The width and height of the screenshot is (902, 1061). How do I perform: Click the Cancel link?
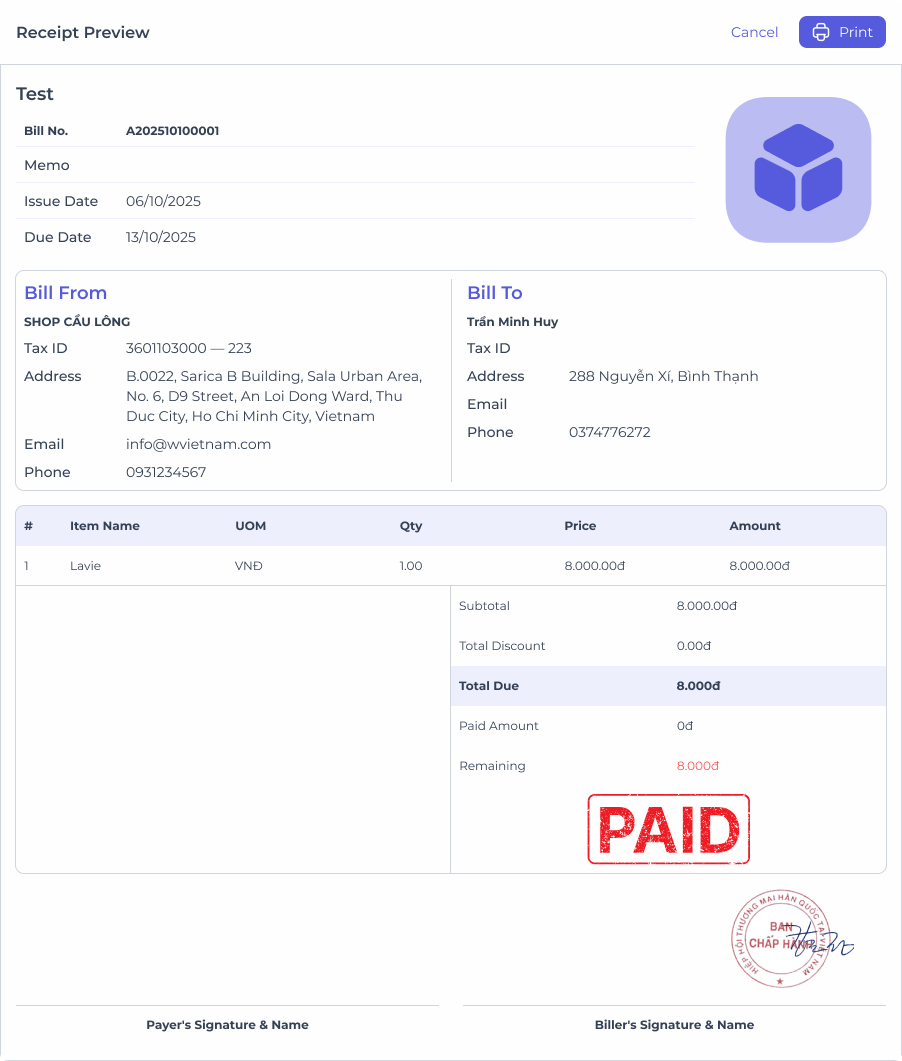[x=754, y=32]
